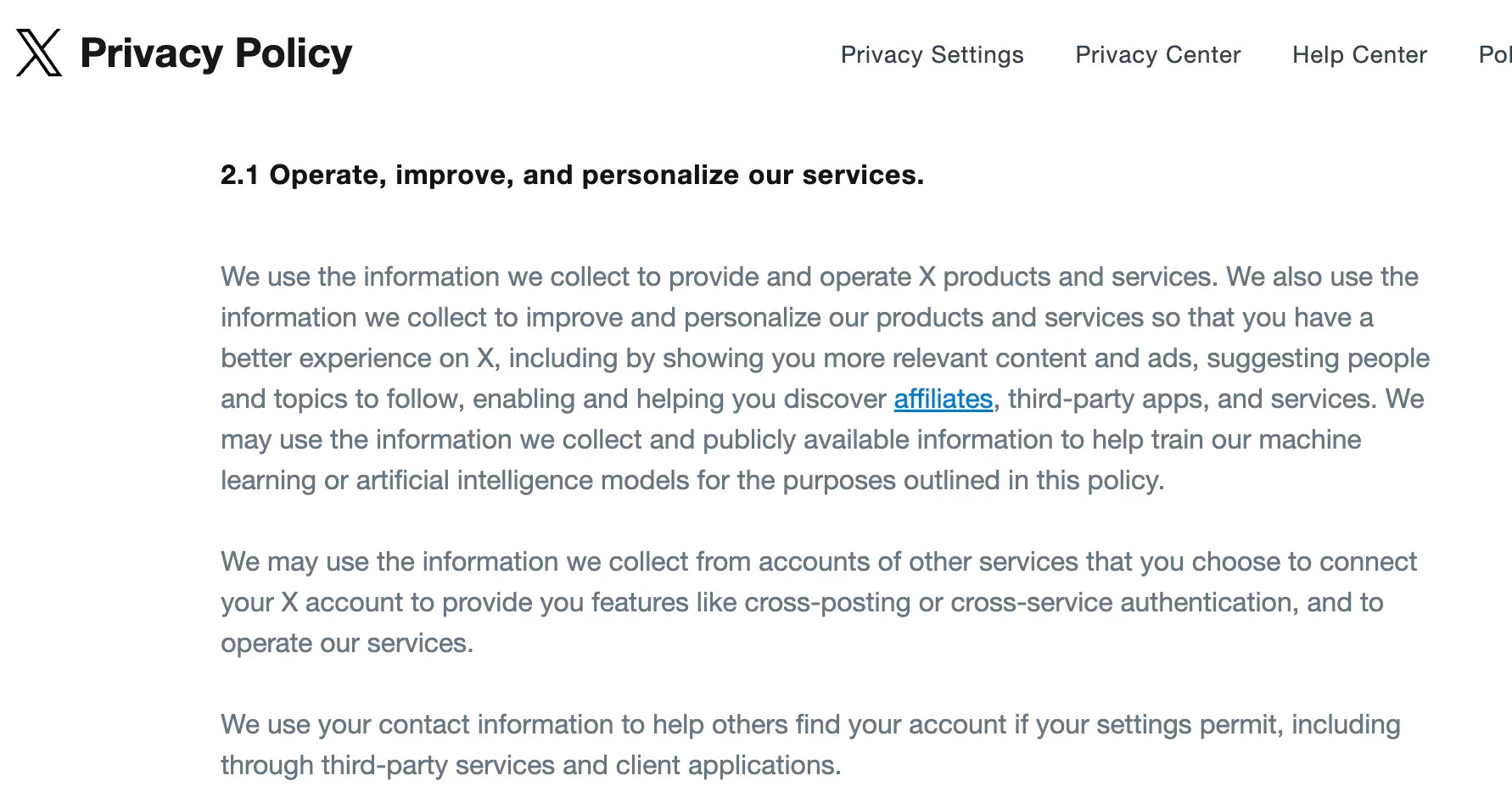The width and height of the screenshot is (1512, 809).
Task: Open Privacy Settings in the top navigation
Action: click(932, 55)
